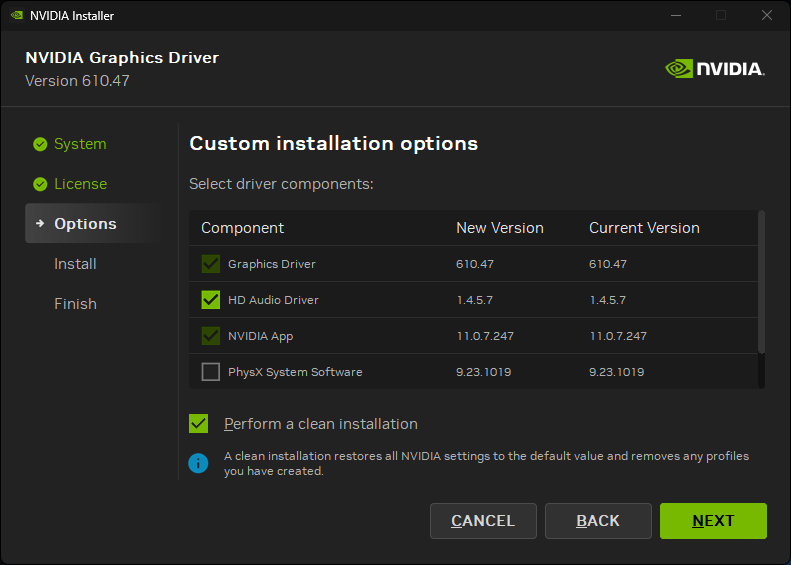Click the Custom installation options heading

[333, 144]
